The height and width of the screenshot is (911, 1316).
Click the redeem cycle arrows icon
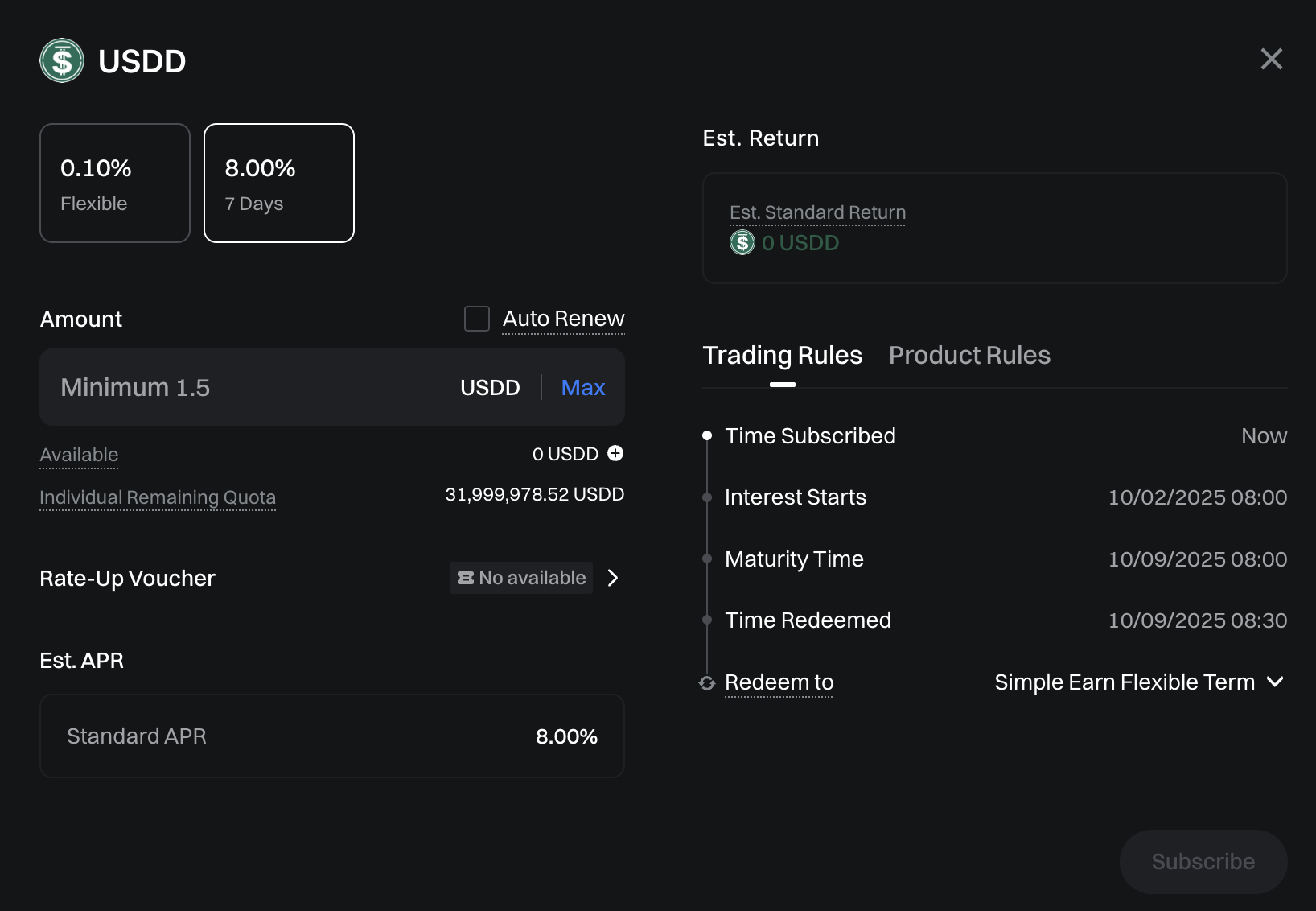pos(707,683)
